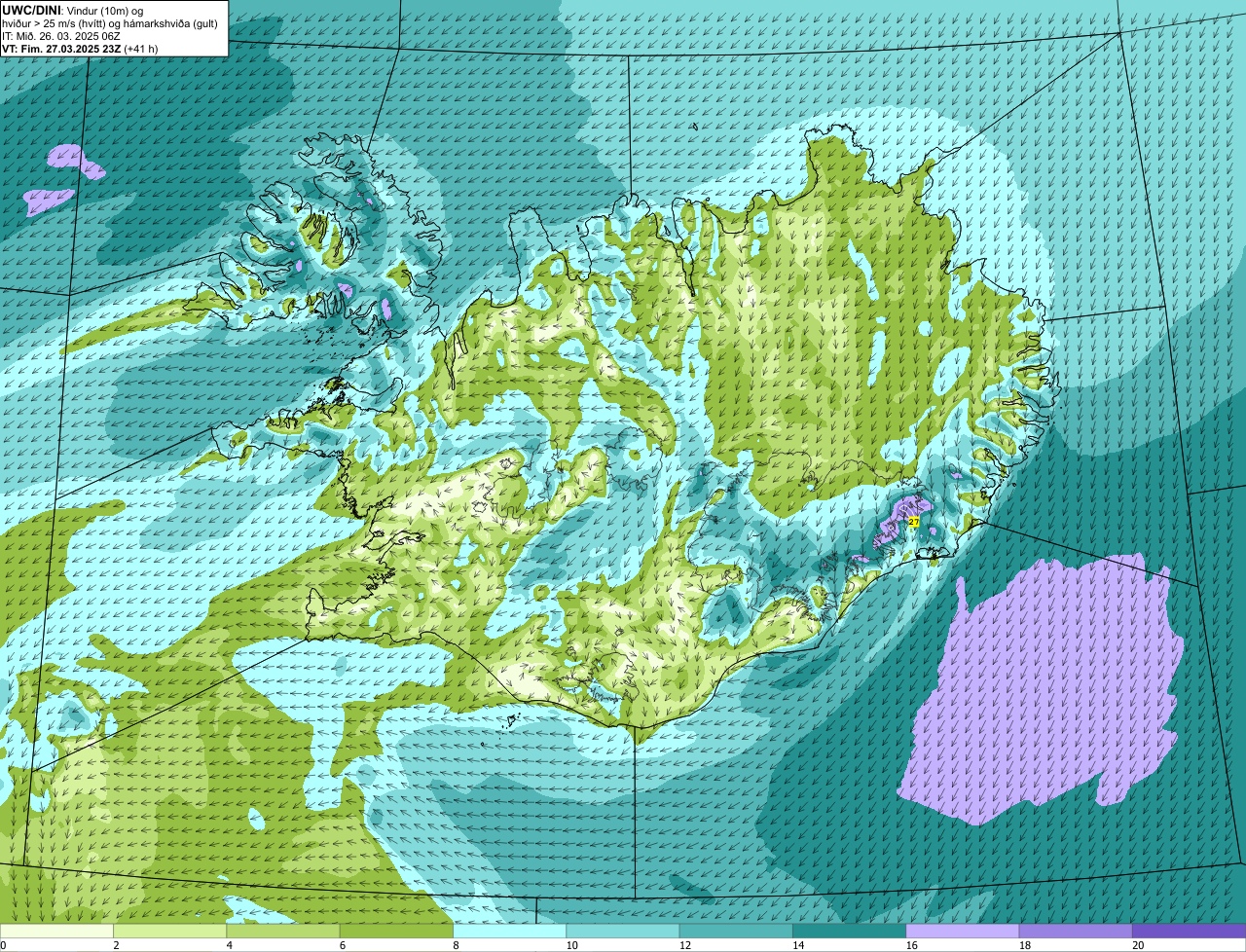Click the legend label '4'
Viewport: 1246px width, 952px height.
point(228,945)
